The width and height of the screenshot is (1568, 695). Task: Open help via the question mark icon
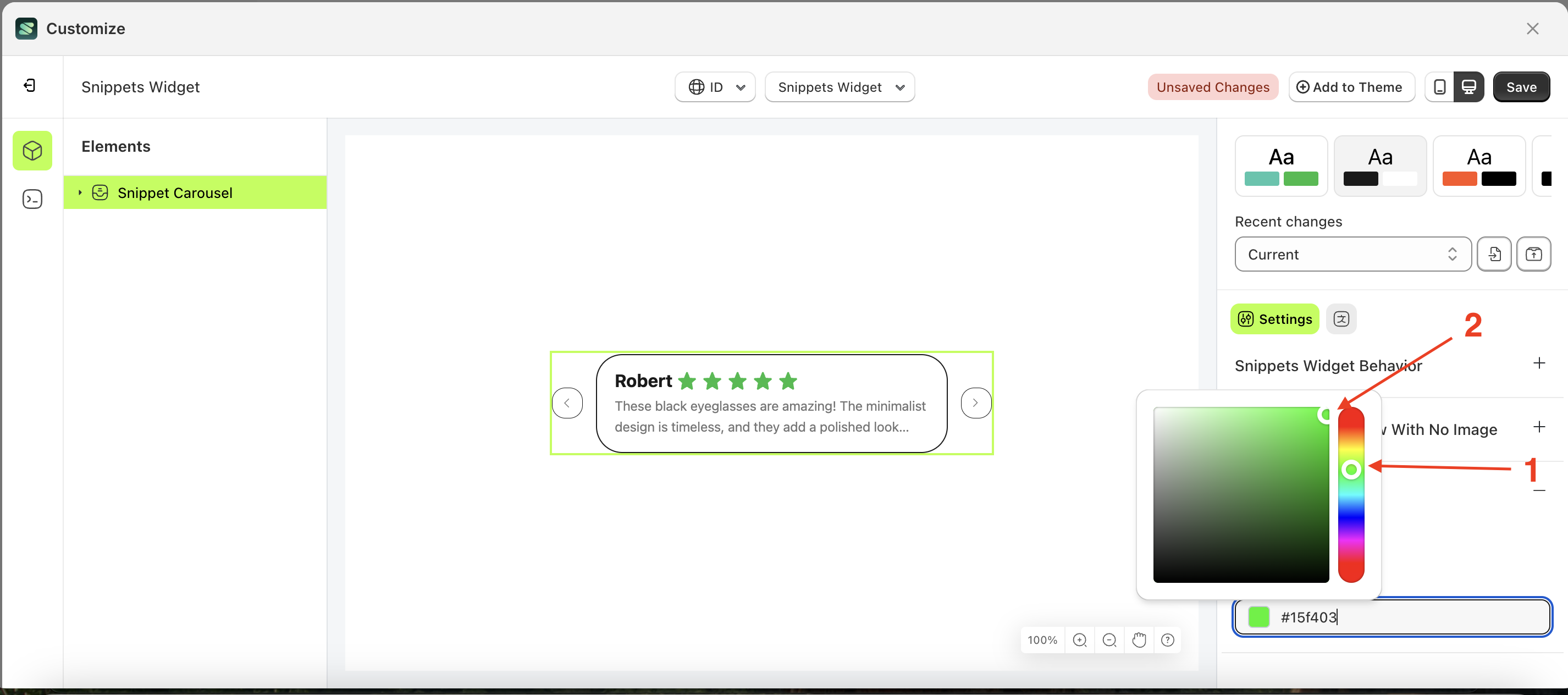point(1168,639)
